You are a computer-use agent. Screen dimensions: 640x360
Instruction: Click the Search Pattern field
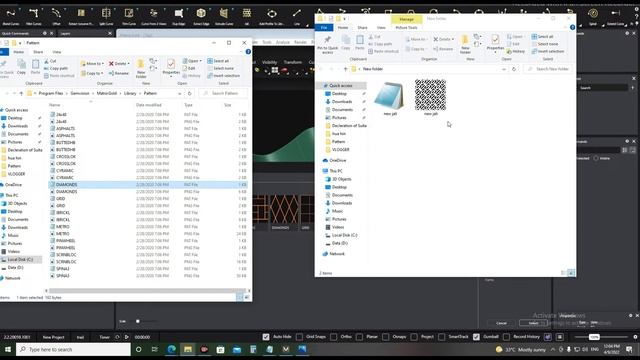click(223, 93)
